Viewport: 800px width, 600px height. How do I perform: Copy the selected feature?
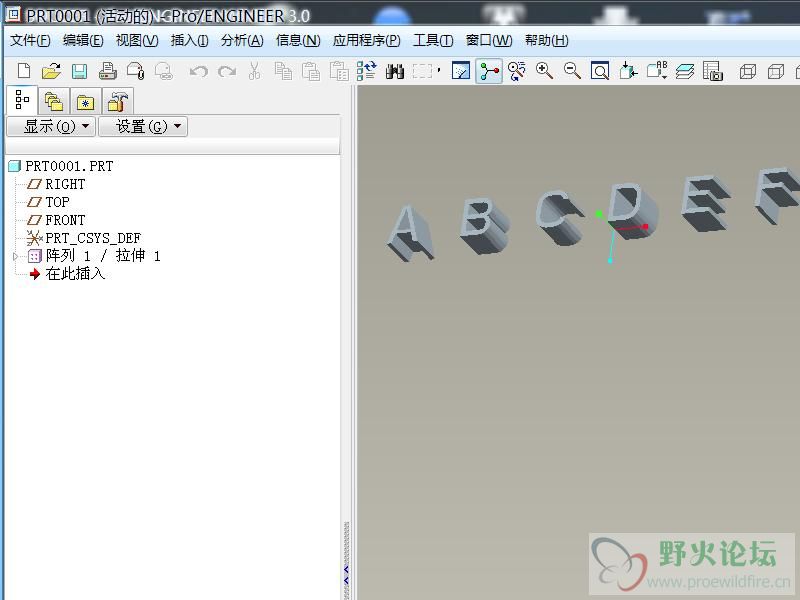pyautogui.click(x=283, y=71)
